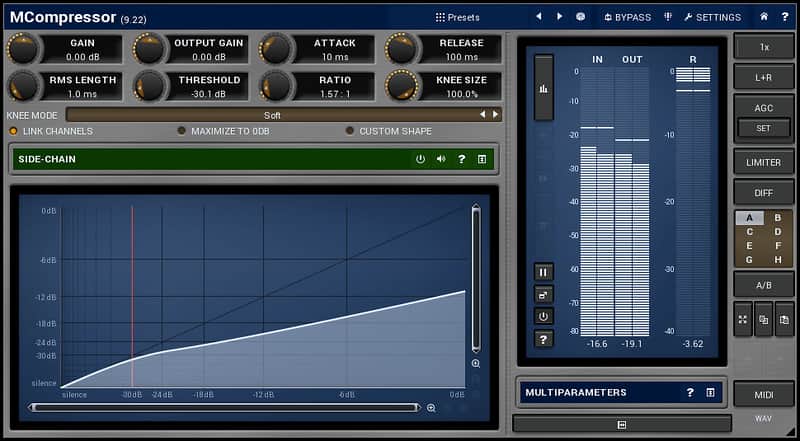Select previous knee mode with left arrow

pos(483,115)
